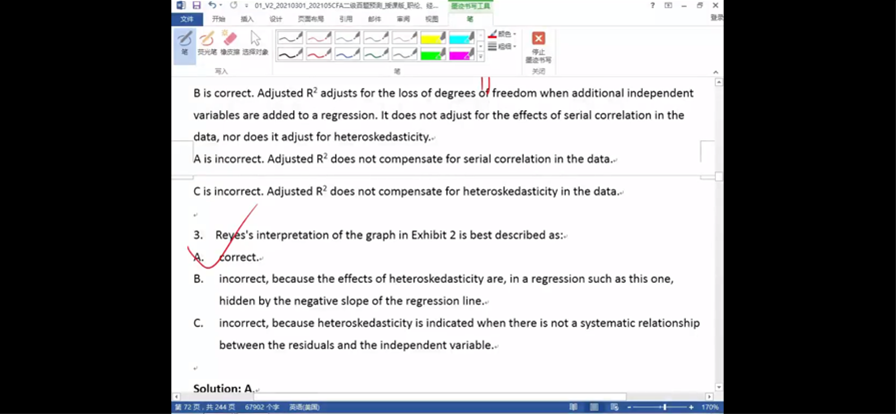Click the Save icon in title bar
This screenshot has height=414, width=896.
[196, 6]
